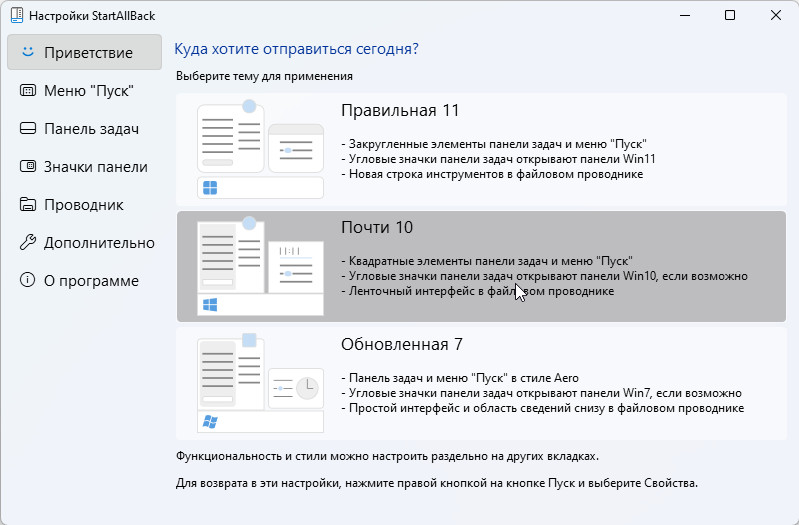
Task: Click the Почти 10 preview thumbnail
Action: [260, 266]
